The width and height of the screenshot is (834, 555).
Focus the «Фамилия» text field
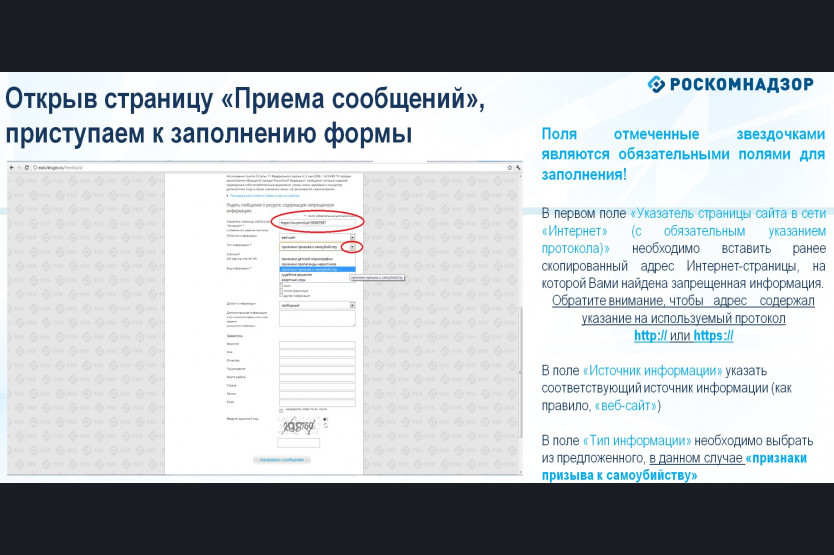(x=318, y=345)
